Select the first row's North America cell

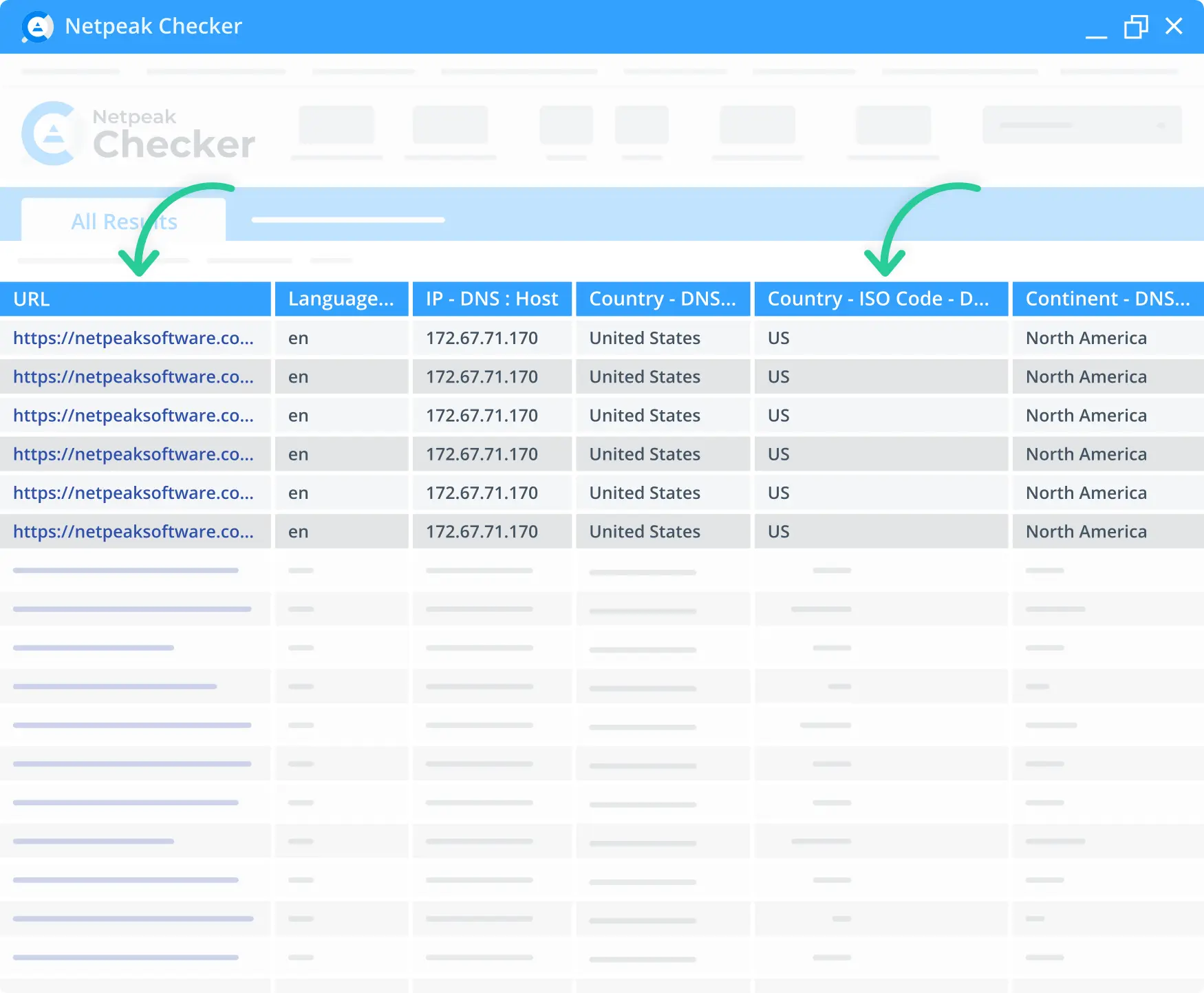click(x=1108, y=338)
